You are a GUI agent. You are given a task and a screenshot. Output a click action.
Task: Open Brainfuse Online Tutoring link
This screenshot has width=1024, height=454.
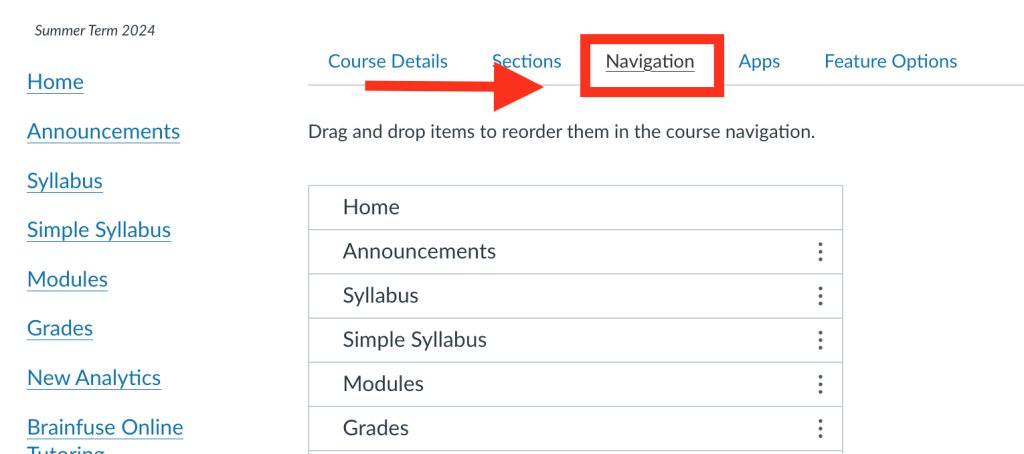pyautogui.click(x=105, y=428)
